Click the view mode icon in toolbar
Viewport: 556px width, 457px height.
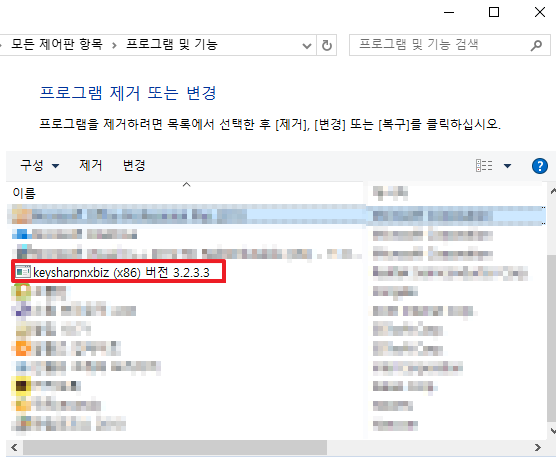point(484,165)
